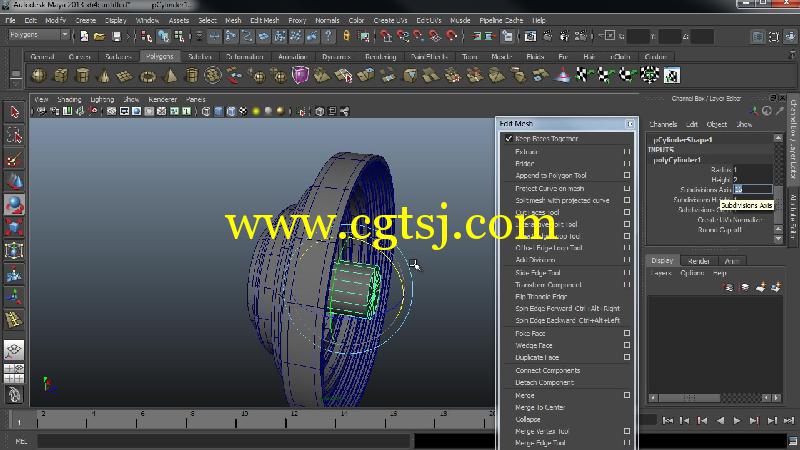The height and width of the screenshot is (450, 800).
Task: Activate the Lasso select tool
Action: click(14, 135)
